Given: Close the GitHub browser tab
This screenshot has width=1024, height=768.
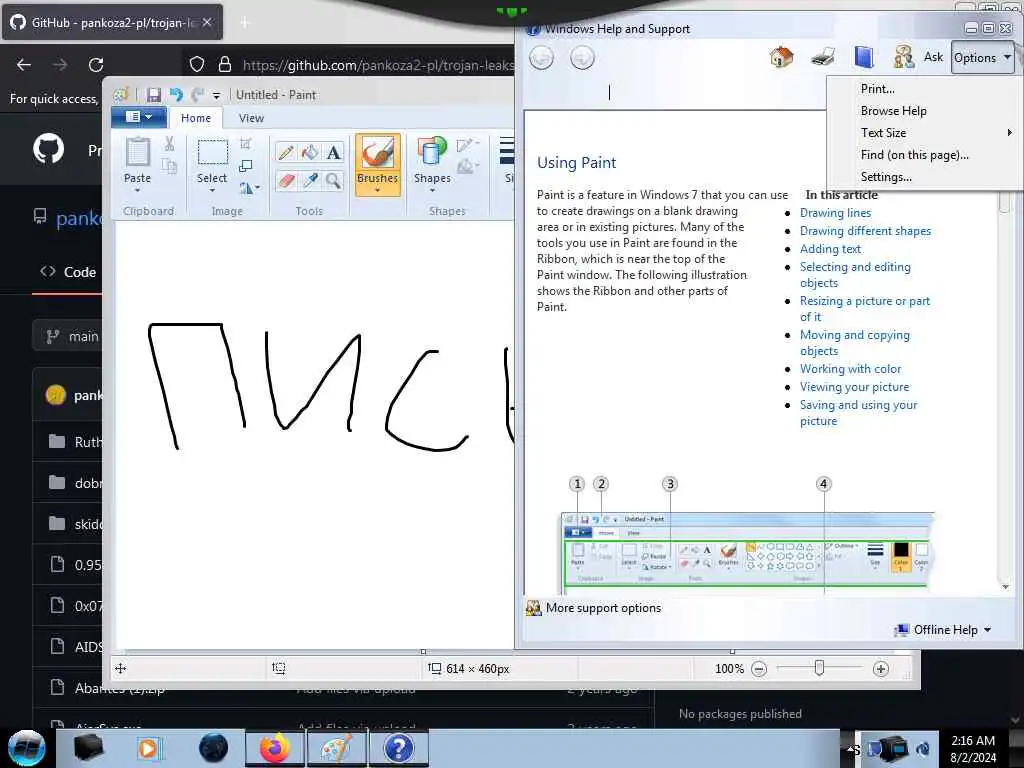Looking at the screenshot, I should click(207, 22).
